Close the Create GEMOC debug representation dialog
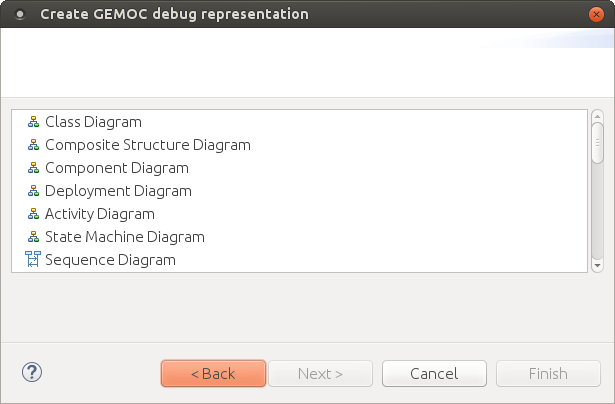The height and width of the screenshot is (404, 615). click(596, 14)
